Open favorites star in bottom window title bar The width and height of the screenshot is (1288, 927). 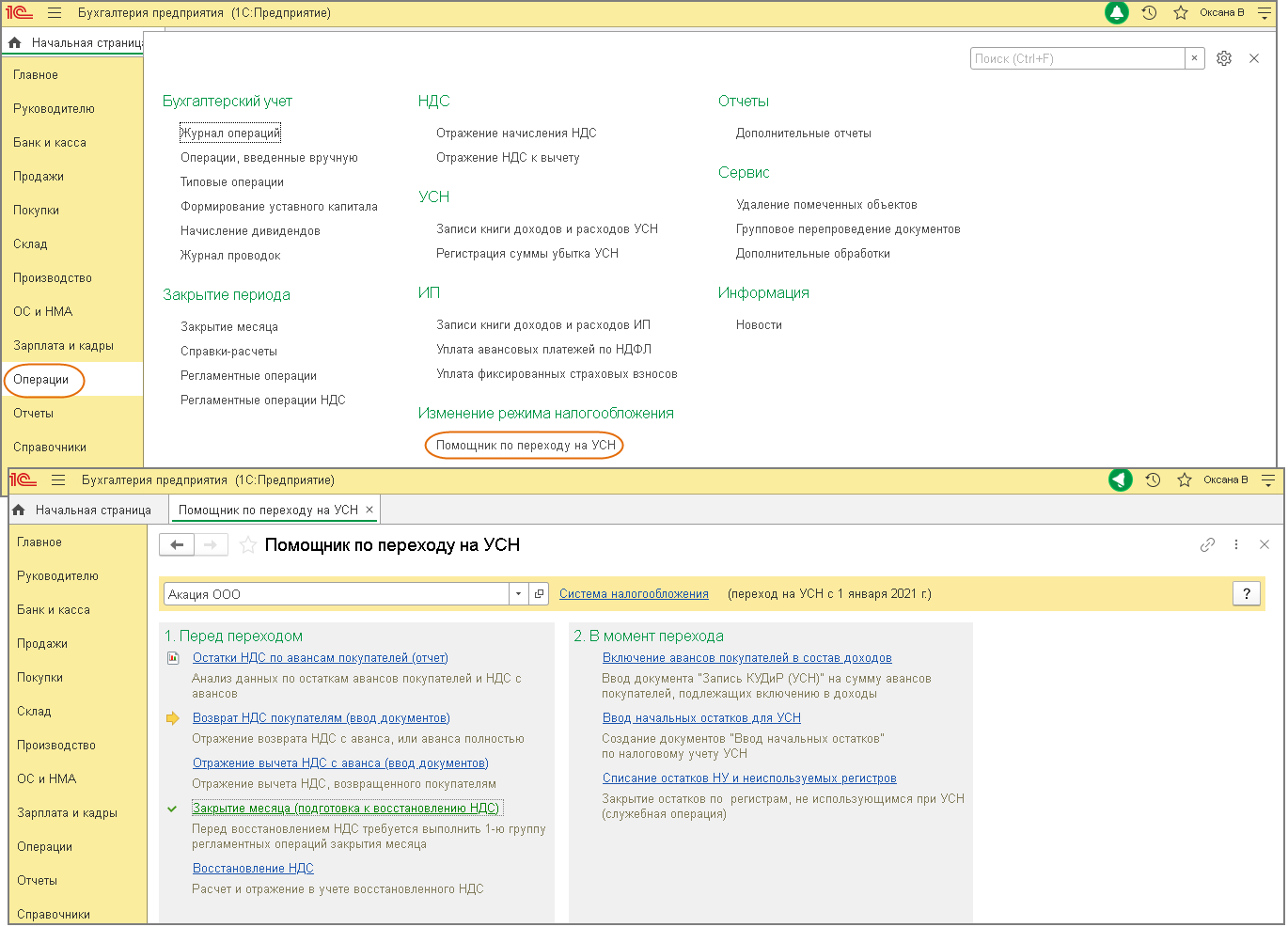[1185, 479]
